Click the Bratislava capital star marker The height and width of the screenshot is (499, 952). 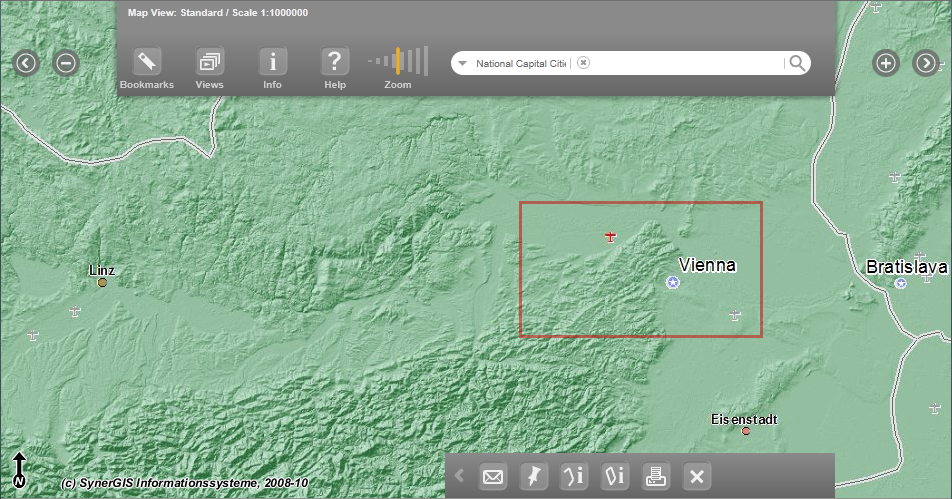[901, 283]
